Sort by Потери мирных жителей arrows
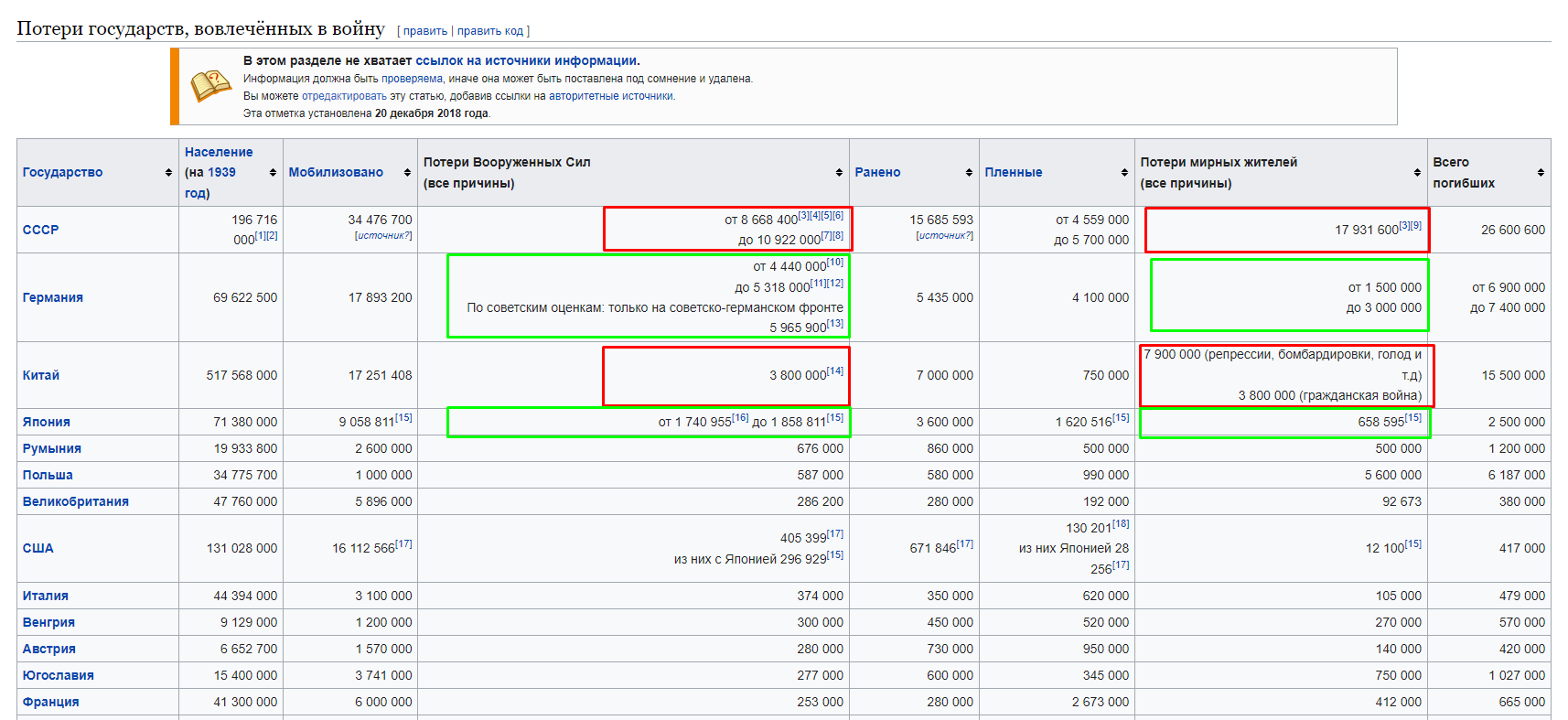 (x=1417, y=173)
